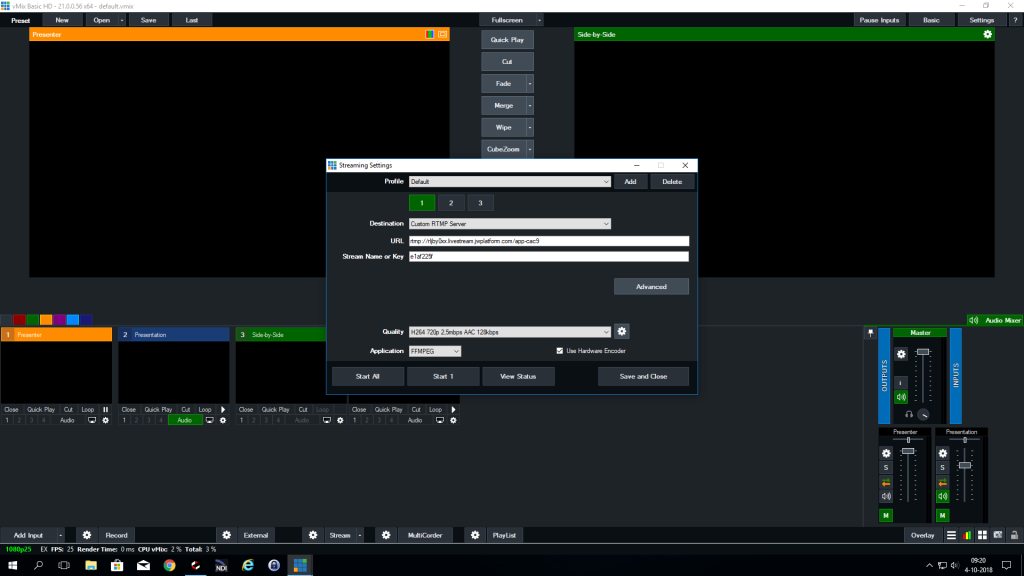Click the headphones monitoring icon under Master
The height and width of the screenshot is (576, 1024).
(907, 414)
